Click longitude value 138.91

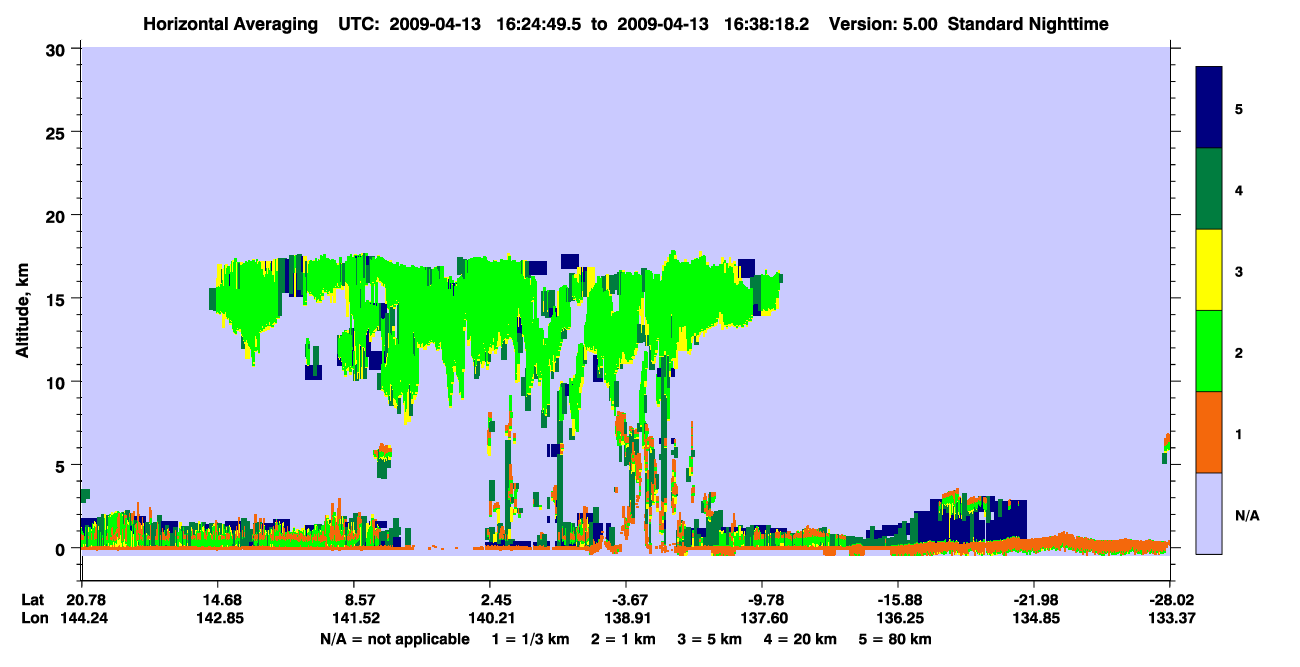(626, 618)
